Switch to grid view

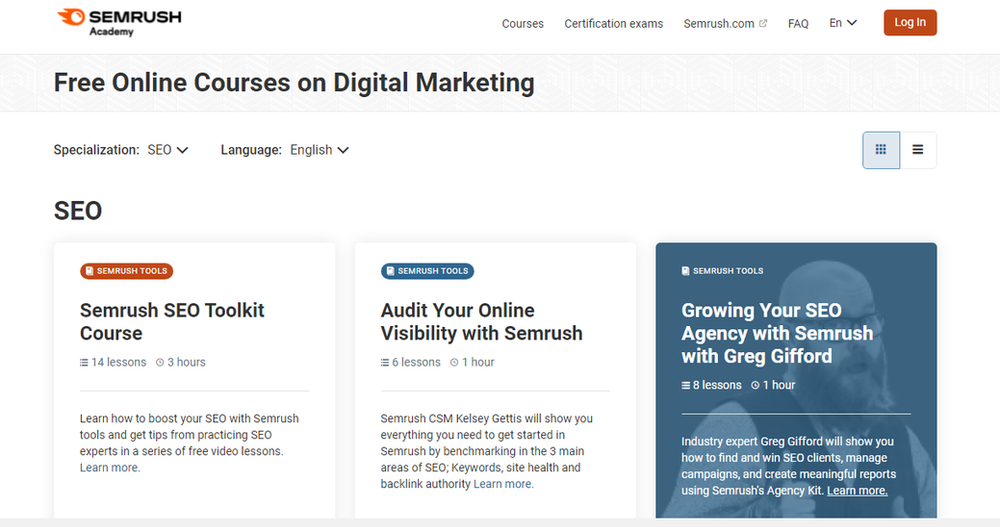(x=881, y=150)
